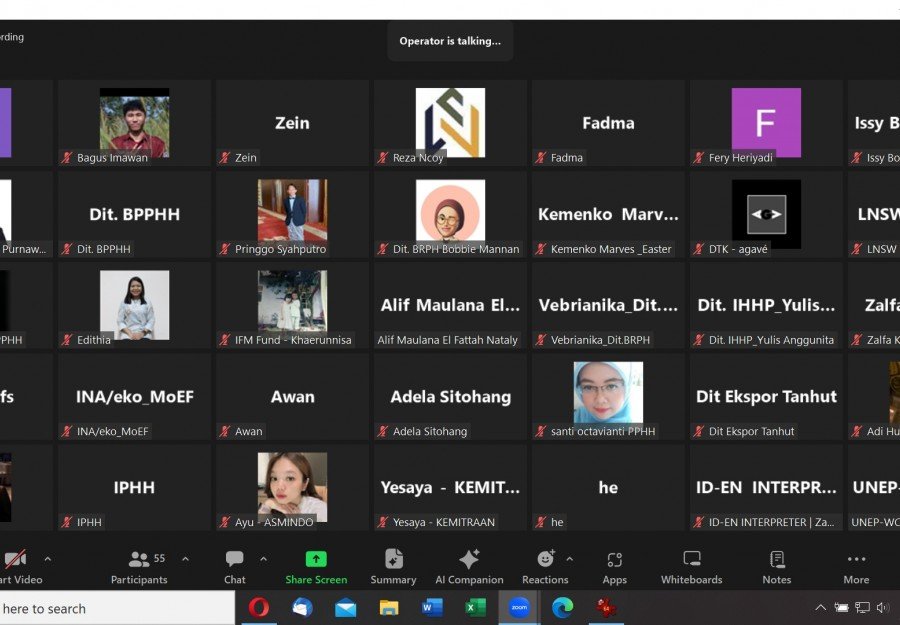Expand the video options arrow
The image size is (900, 625).
[x=47, y=559]
